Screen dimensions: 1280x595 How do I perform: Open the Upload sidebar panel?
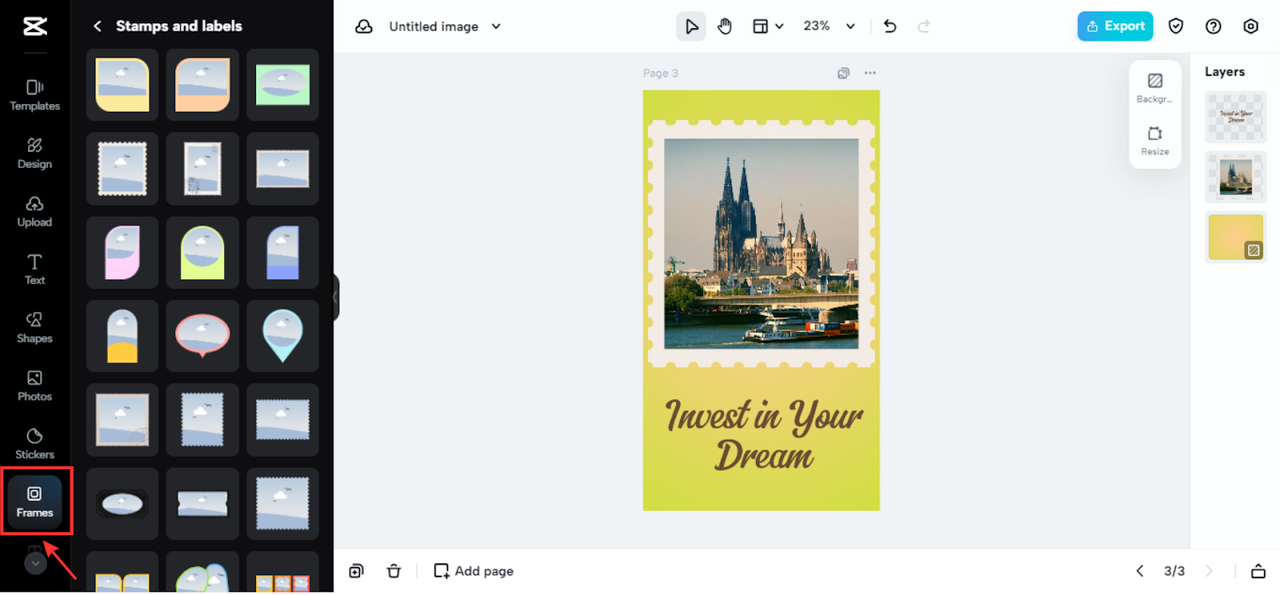pyautogui.click(x=34, y=211)
